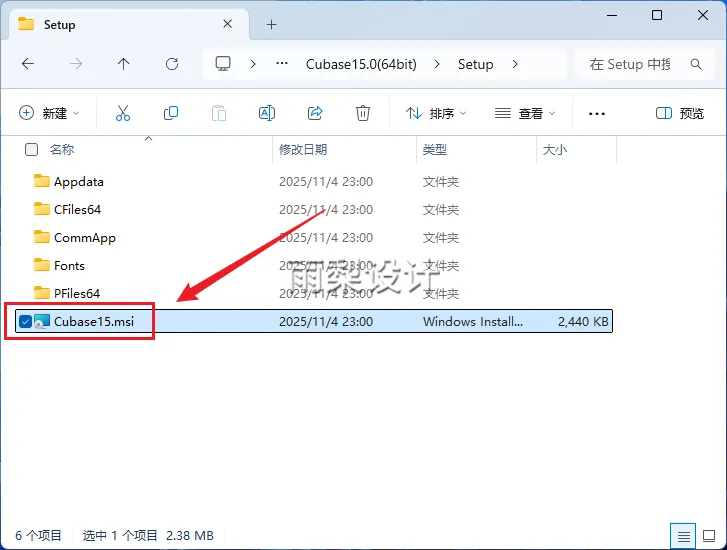Image resolution: width=727 pixels, height=550 pixels.
Task: Toggle the select-all checkbox by 名称
Action: (x=31, y=150)
